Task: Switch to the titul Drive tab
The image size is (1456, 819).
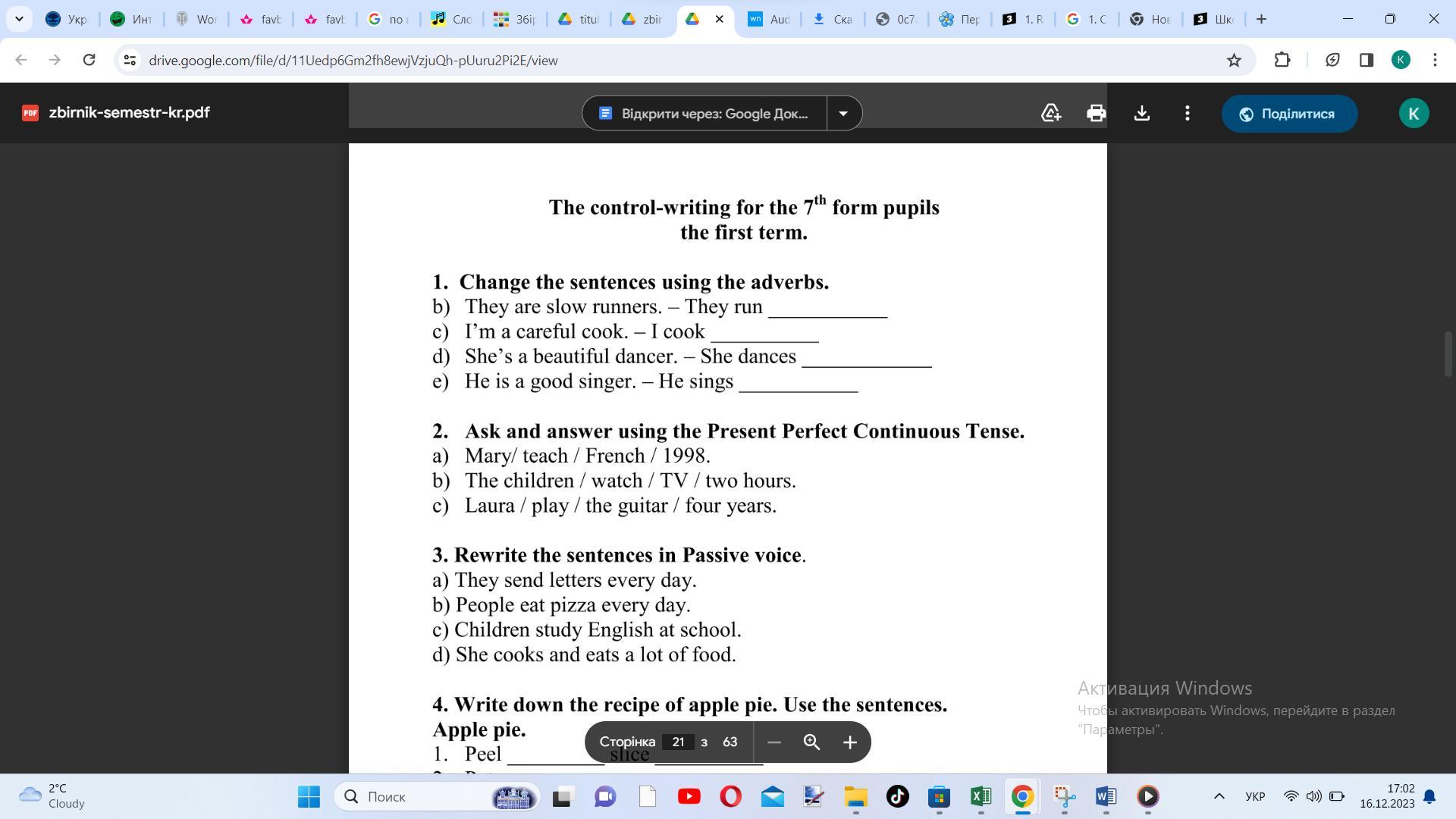Action: tap(579, 19)
